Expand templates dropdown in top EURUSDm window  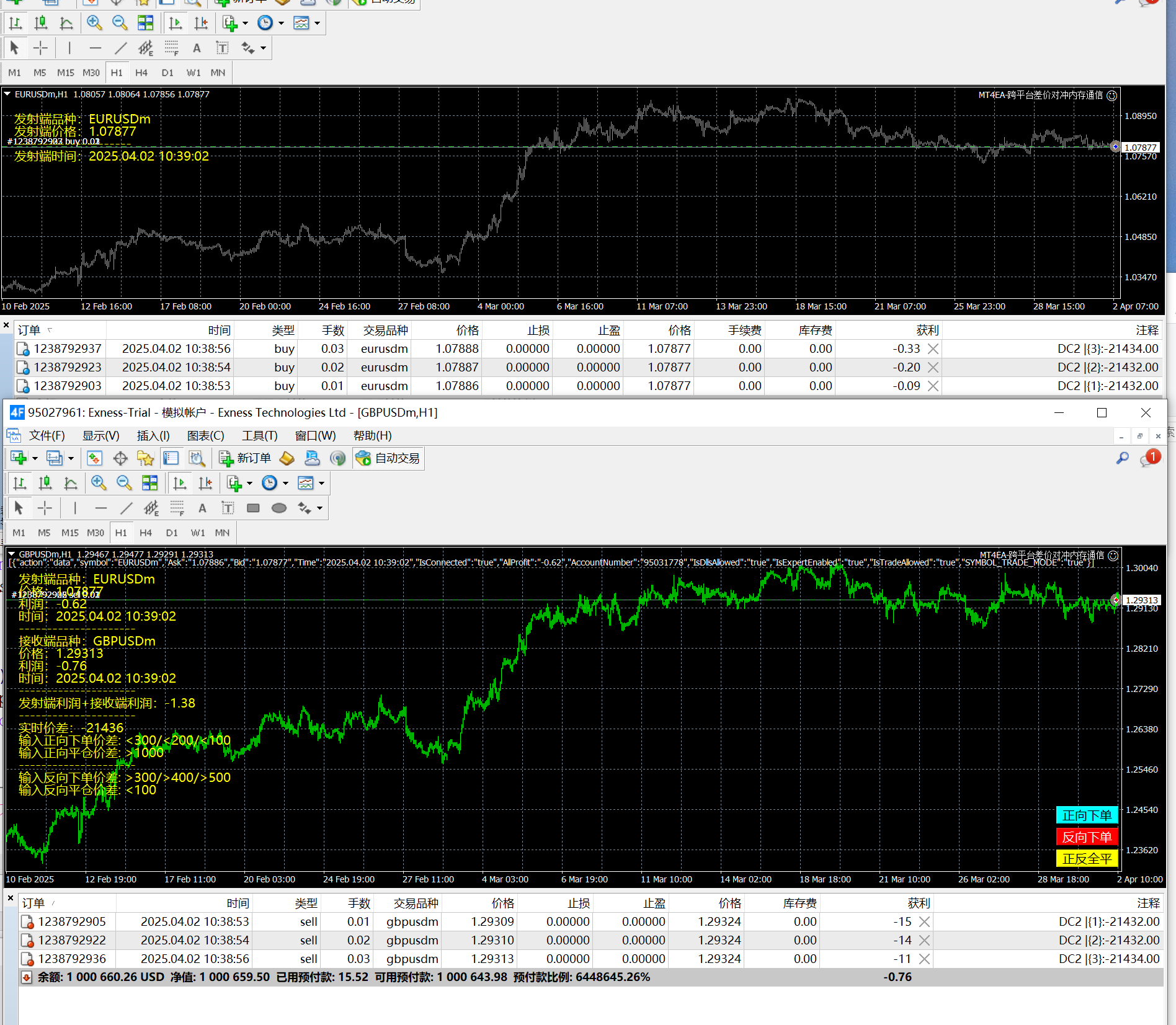point(317,23)
